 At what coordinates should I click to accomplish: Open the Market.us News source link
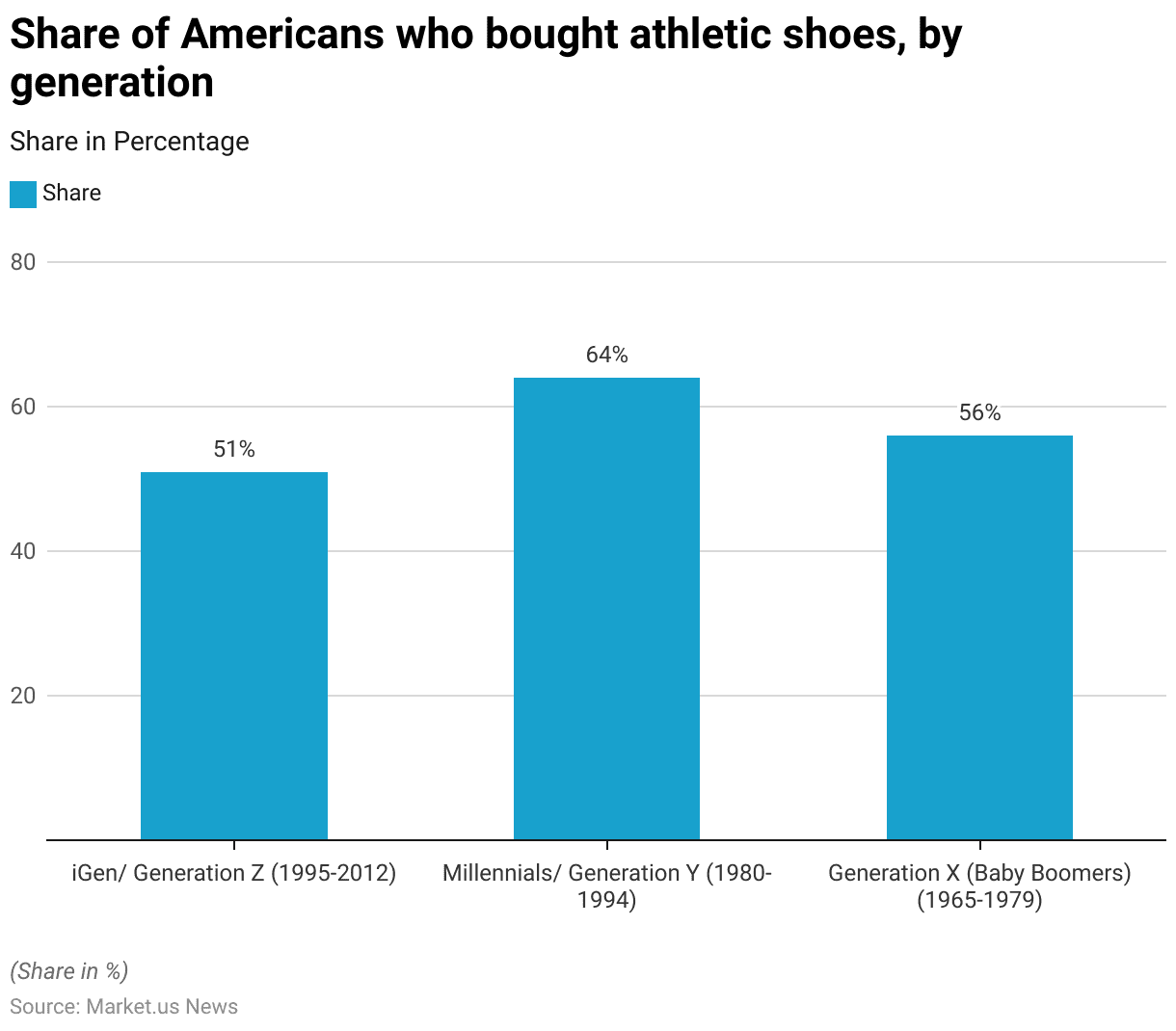[x=162, y=1006]
